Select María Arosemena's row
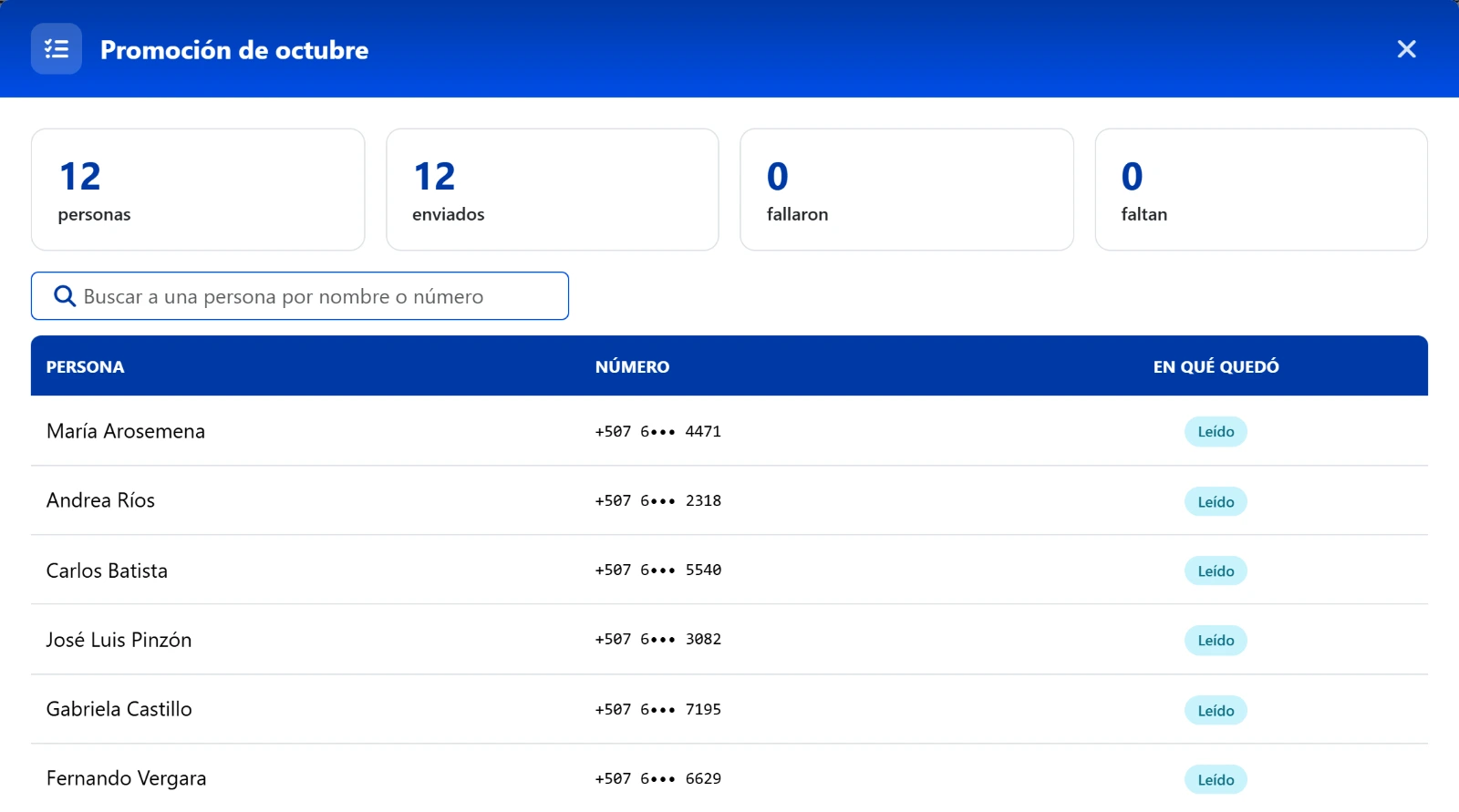 pos(729,431)
